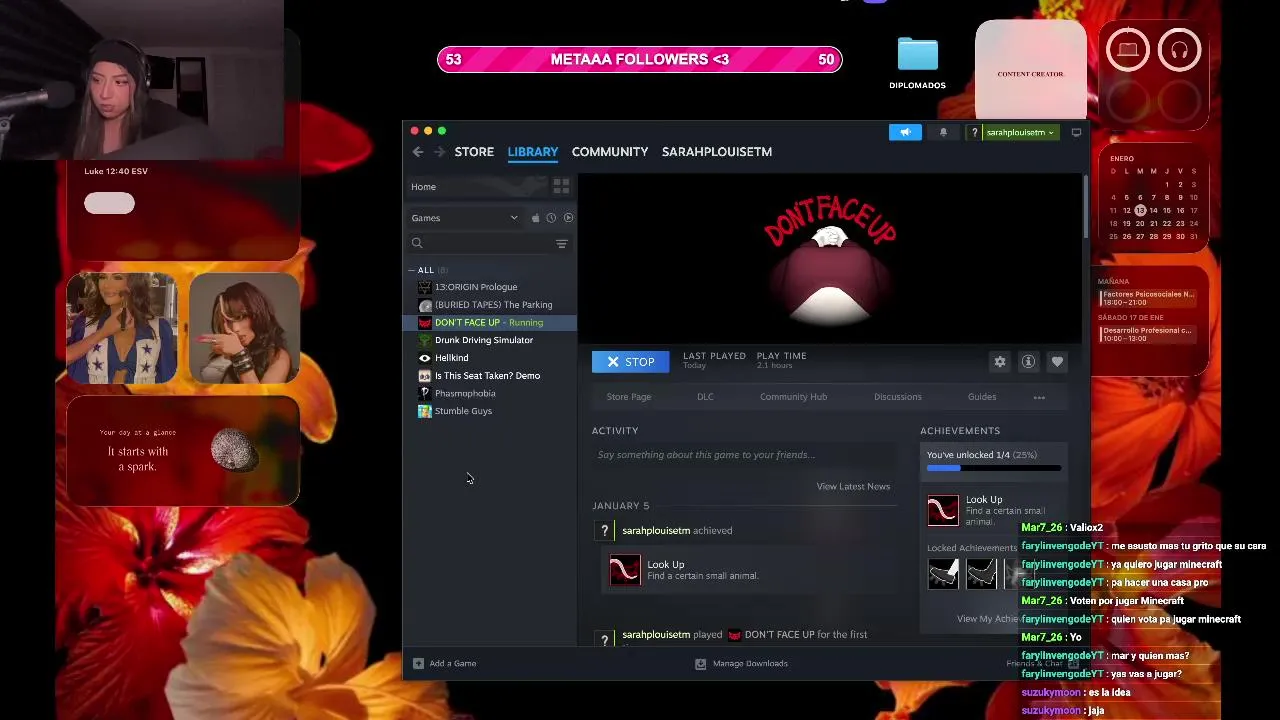Image resolution: width=1280 pixels, height=720 pixels.
Task: Select the Stumble Guys game icon
Action: 425,411
